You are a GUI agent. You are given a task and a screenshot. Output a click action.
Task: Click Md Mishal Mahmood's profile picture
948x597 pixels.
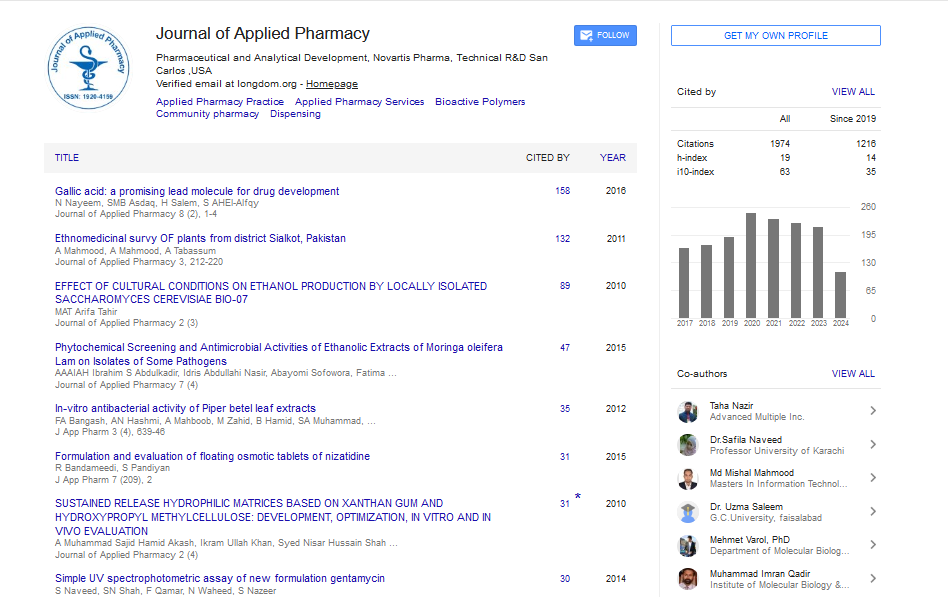pyautogui.click(x=688, y=478)
